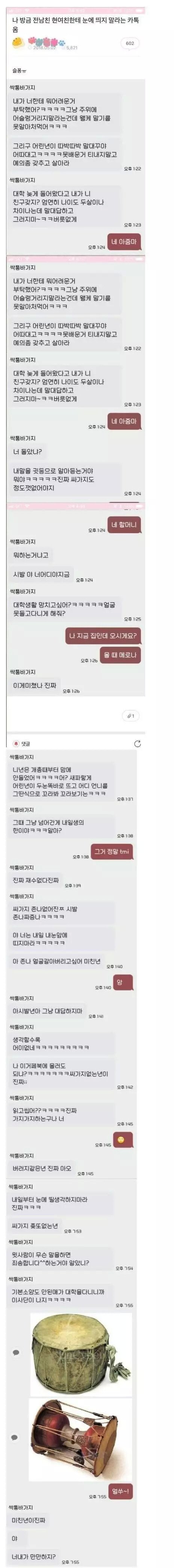Click the 602 comment count badge
The width and height of the screenshot is (174, 1568).
(130, 43)
